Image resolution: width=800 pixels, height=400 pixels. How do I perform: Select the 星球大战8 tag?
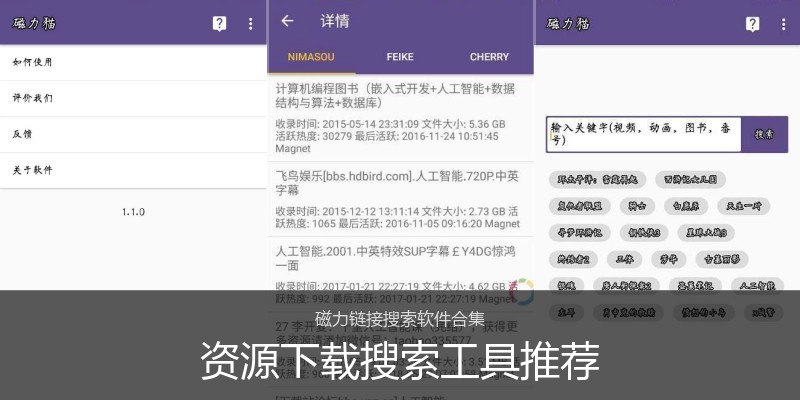[x=706, y=233]
